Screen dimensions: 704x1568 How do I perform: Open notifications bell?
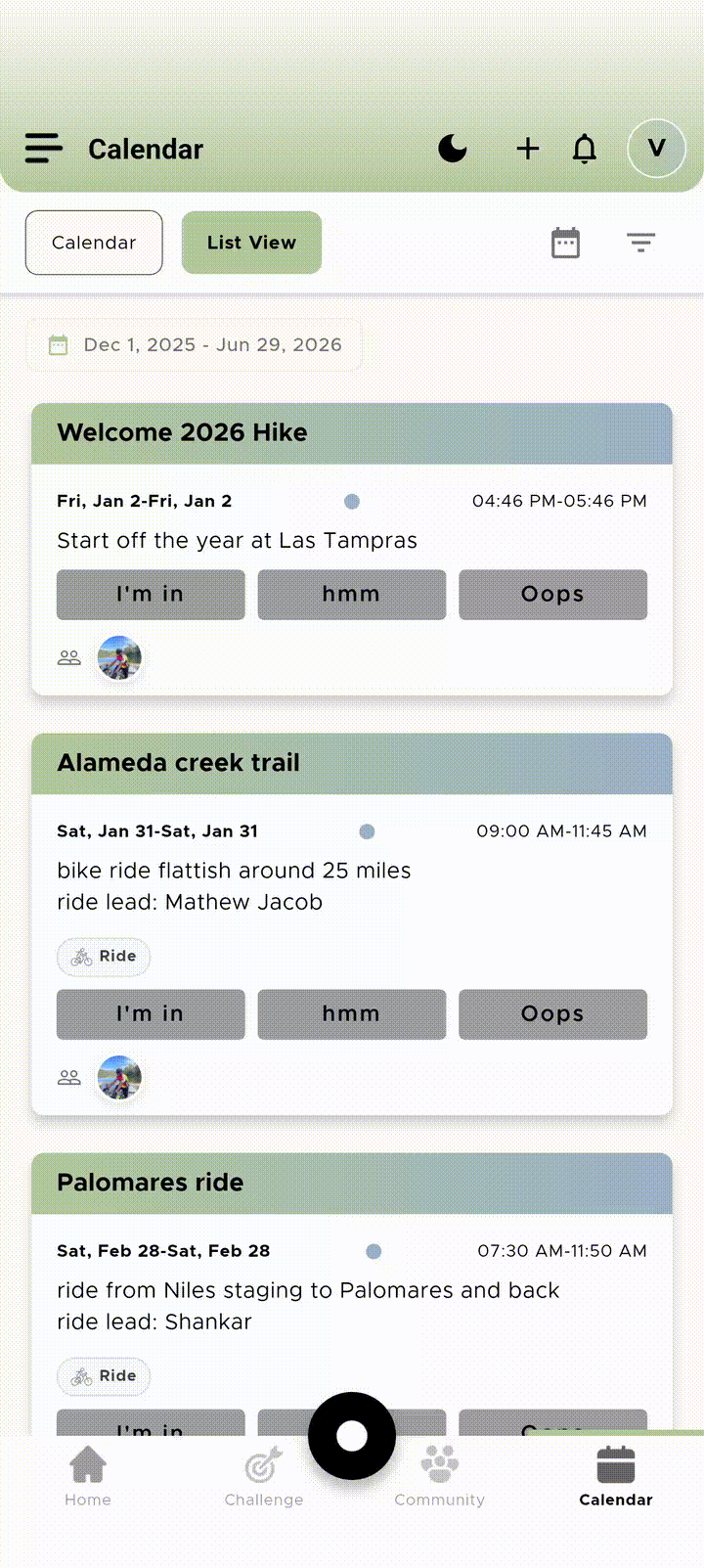point(585,149)
